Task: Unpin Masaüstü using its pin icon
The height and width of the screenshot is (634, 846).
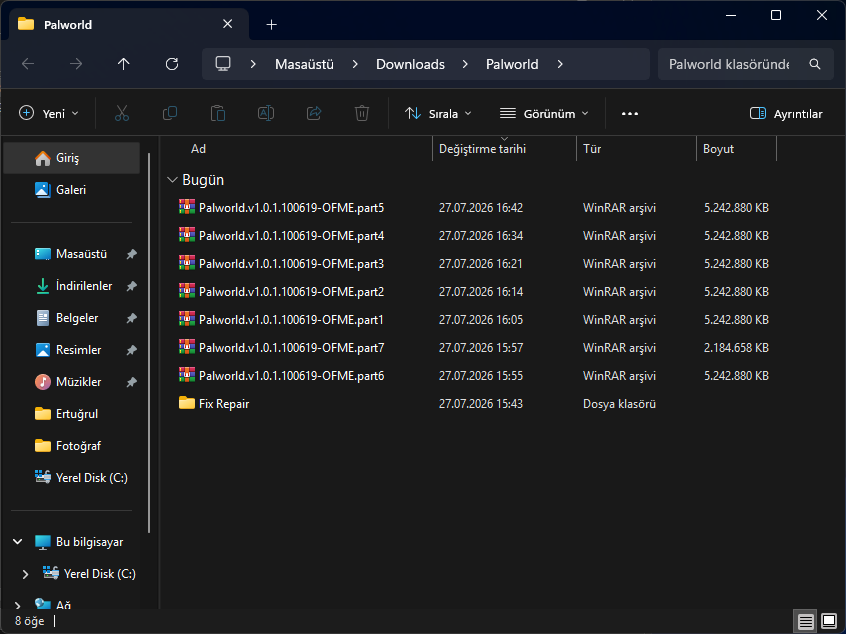Action: point(131,254)
